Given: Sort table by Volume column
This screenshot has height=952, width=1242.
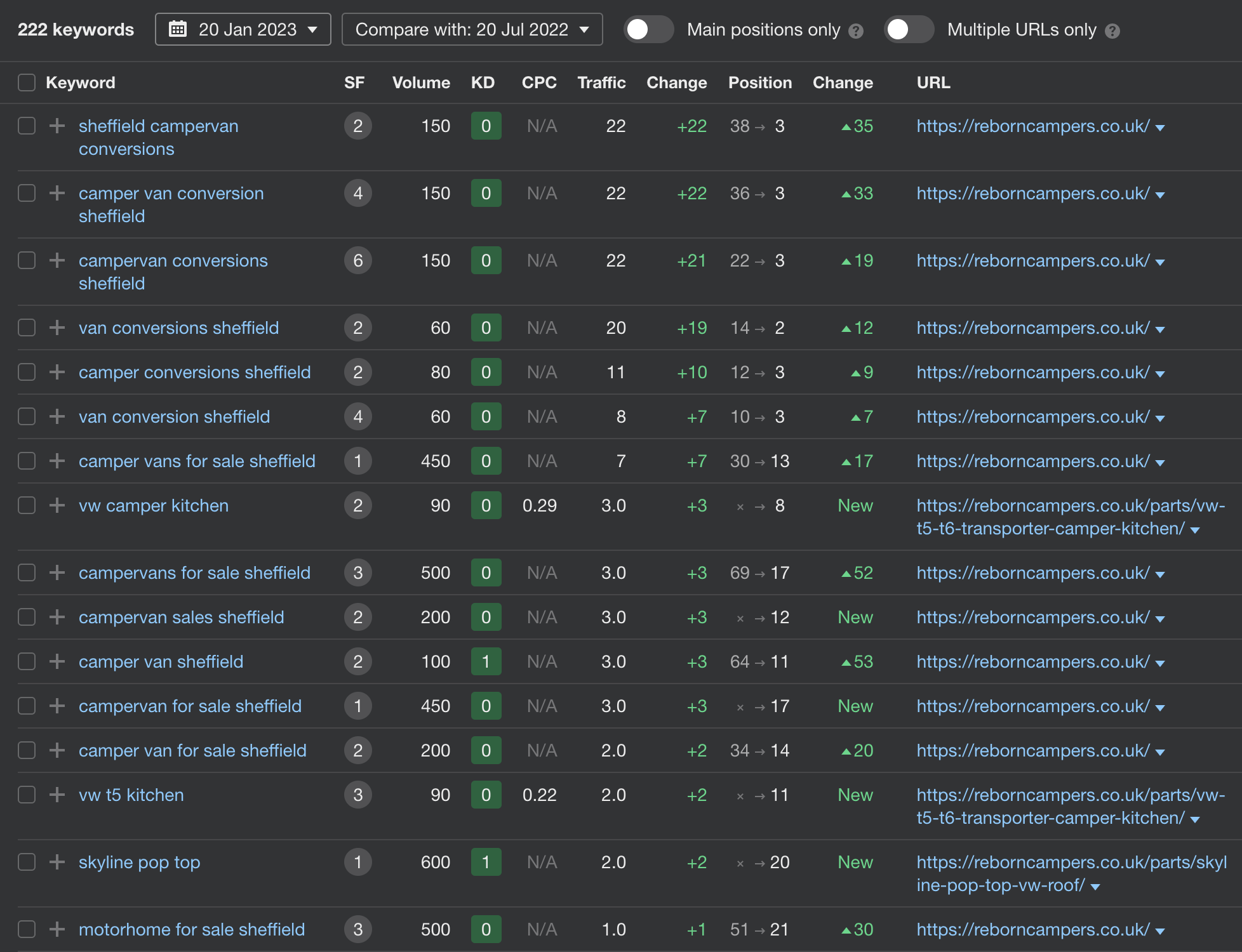Looking at the screenshot, I should click(421, 83).
